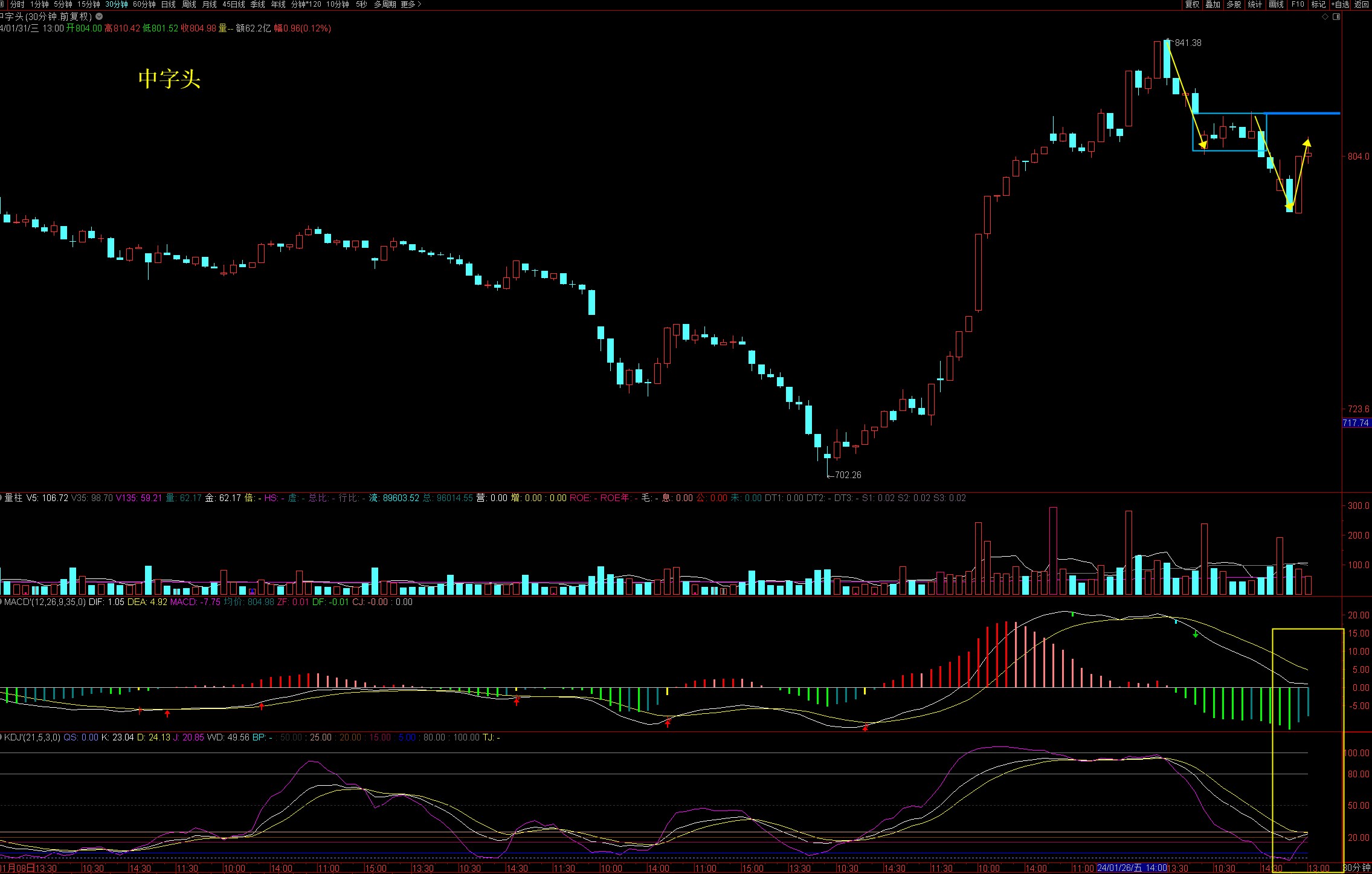This screenshot has height=874, width=1372.
Task: Click the KDJ indicator name label
Action: 33,737
